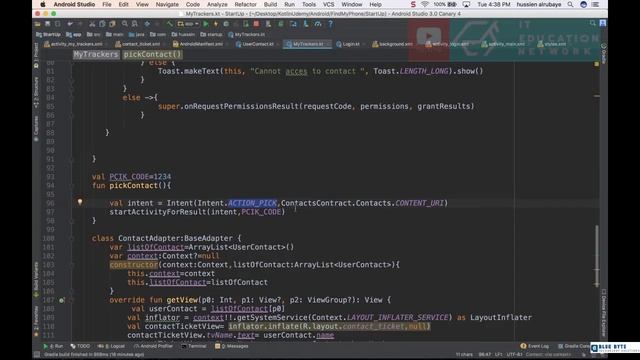Open the Structure tool window sidebar tab
Viewport: 640px width, 360px height.
point(36,92)
